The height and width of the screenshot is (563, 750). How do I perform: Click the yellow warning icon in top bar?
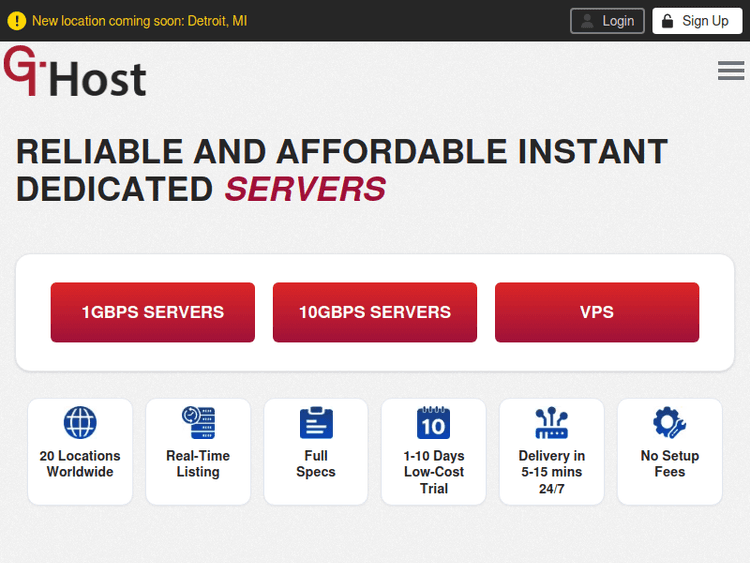16,21
